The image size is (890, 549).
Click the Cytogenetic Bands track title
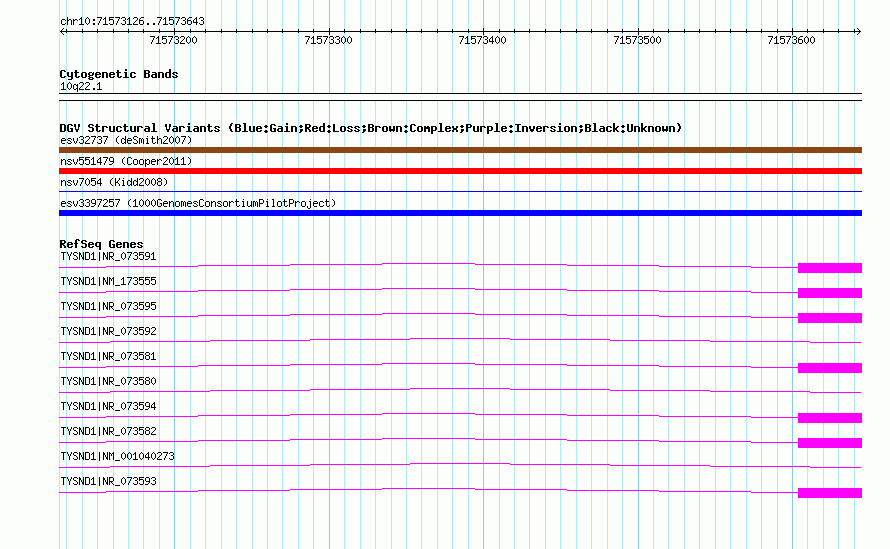(119, 74)
